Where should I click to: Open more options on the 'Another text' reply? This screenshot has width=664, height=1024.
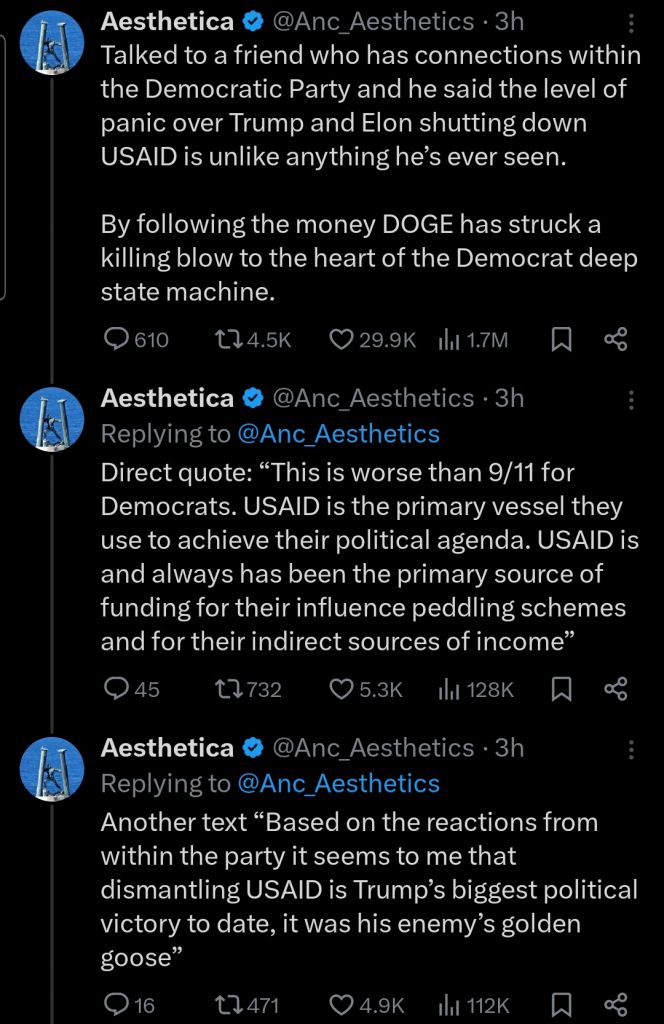(631, 750)
